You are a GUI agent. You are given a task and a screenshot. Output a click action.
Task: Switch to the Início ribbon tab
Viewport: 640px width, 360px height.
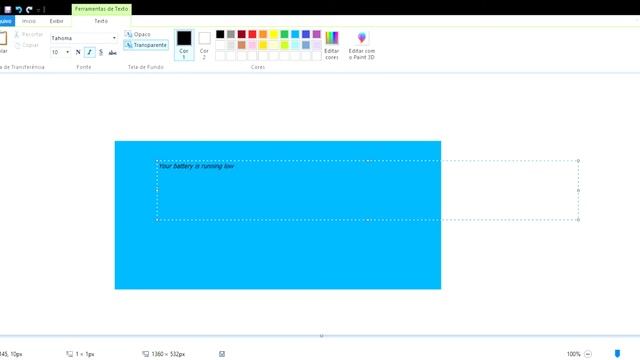[x=29, y=21]
